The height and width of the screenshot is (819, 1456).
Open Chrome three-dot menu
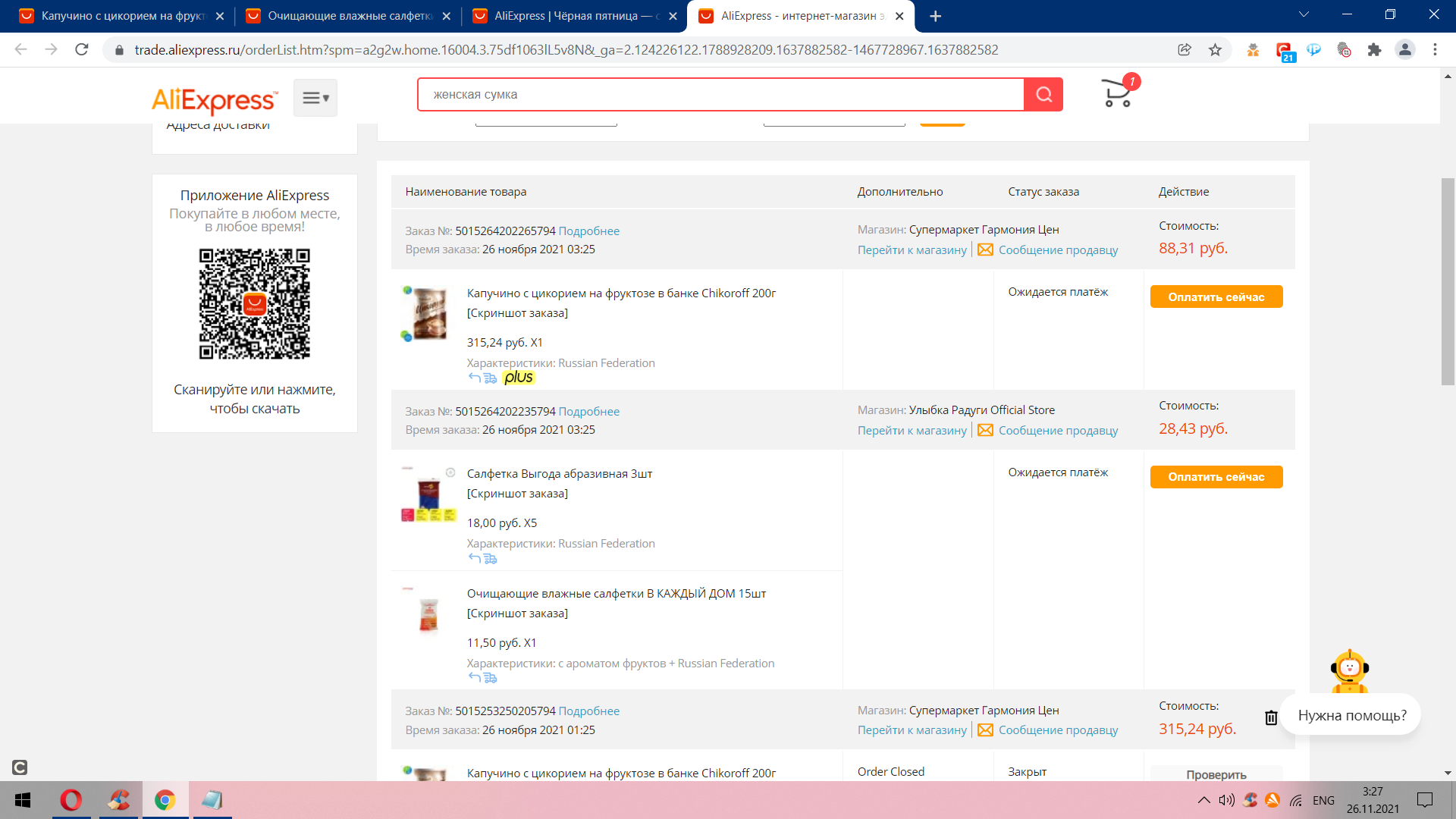[1435, 49]
